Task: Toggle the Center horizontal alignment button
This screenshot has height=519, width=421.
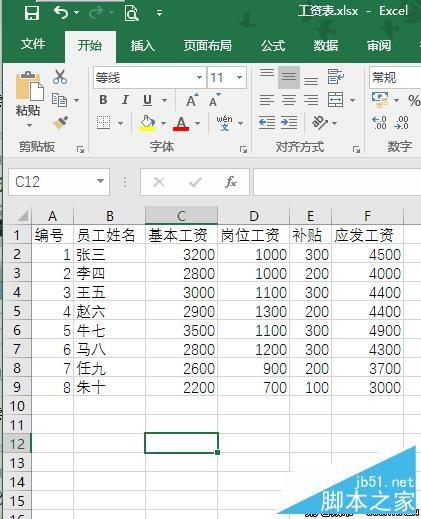Action: tap(289, 100)
